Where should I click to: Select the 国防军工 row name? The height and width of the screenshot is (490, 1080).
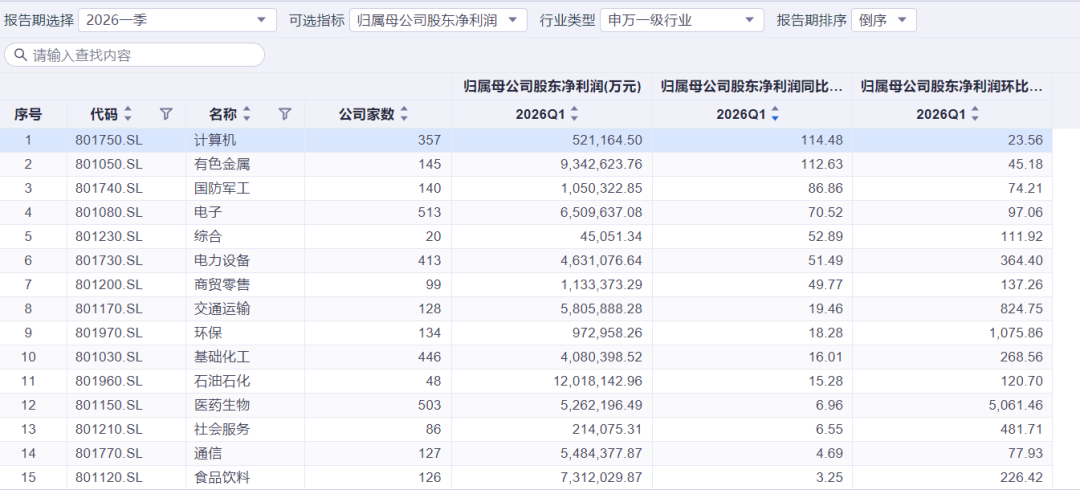pos(222,189)
